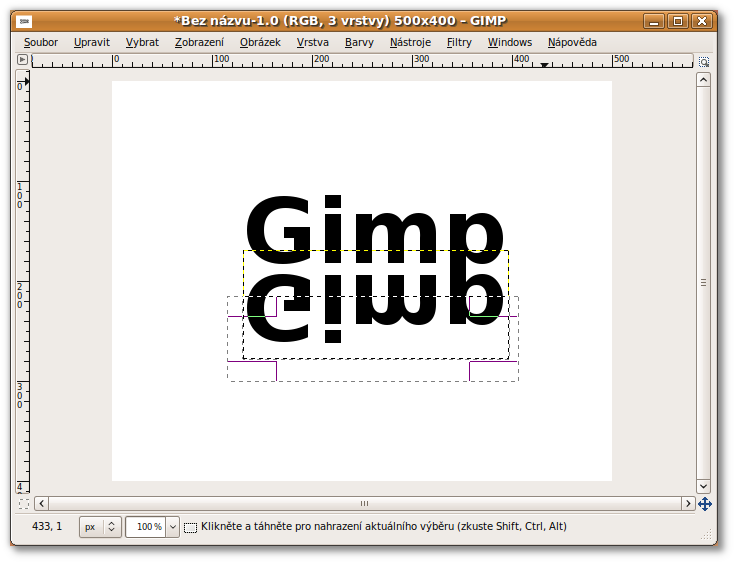Open the Zobrazení menu
This screenshot has height=563, width=735.
(199, 42)
